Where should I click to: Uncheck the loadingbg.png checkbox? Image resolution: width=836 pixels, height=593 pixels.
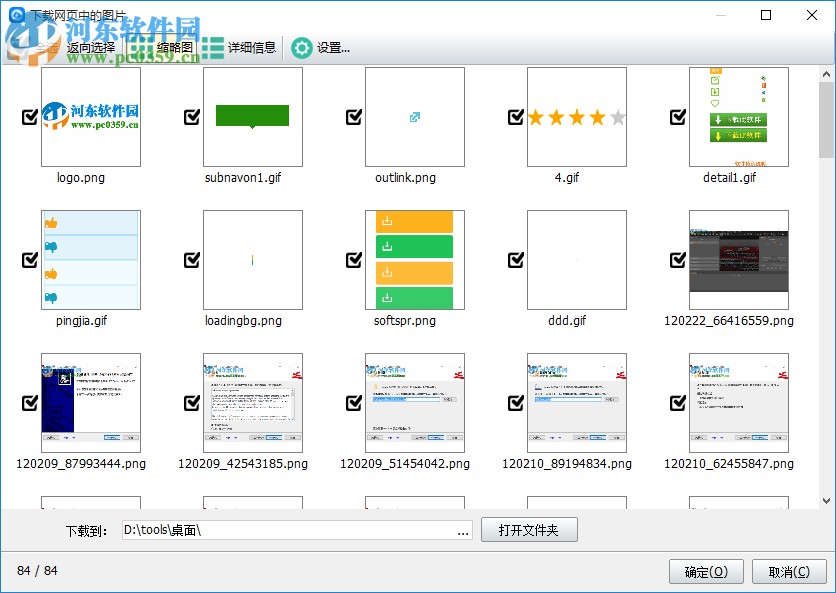[x=192, y=260]
